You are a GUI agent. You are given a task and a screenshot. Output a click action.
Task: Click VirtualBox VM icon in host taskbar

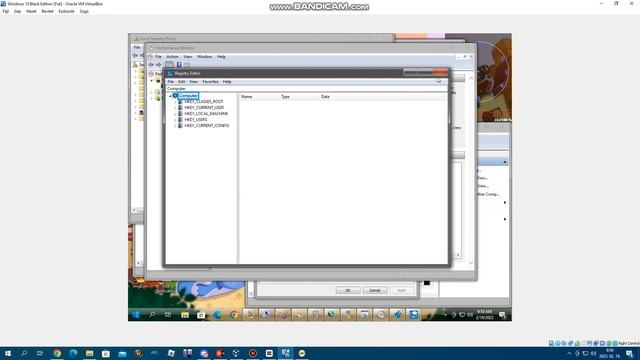285,353
